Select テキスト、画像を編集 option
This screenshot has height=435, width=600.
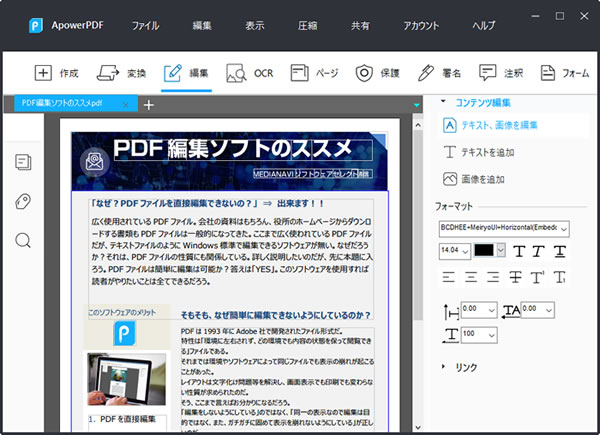point(514,125)
